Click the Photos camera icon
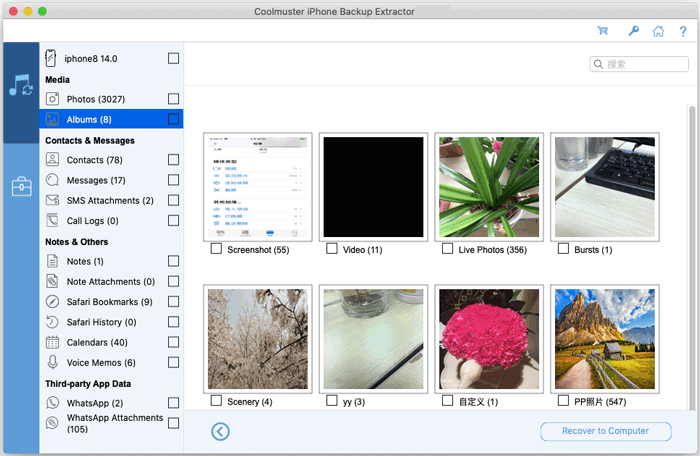700x456 pixels. click(52, 99)
